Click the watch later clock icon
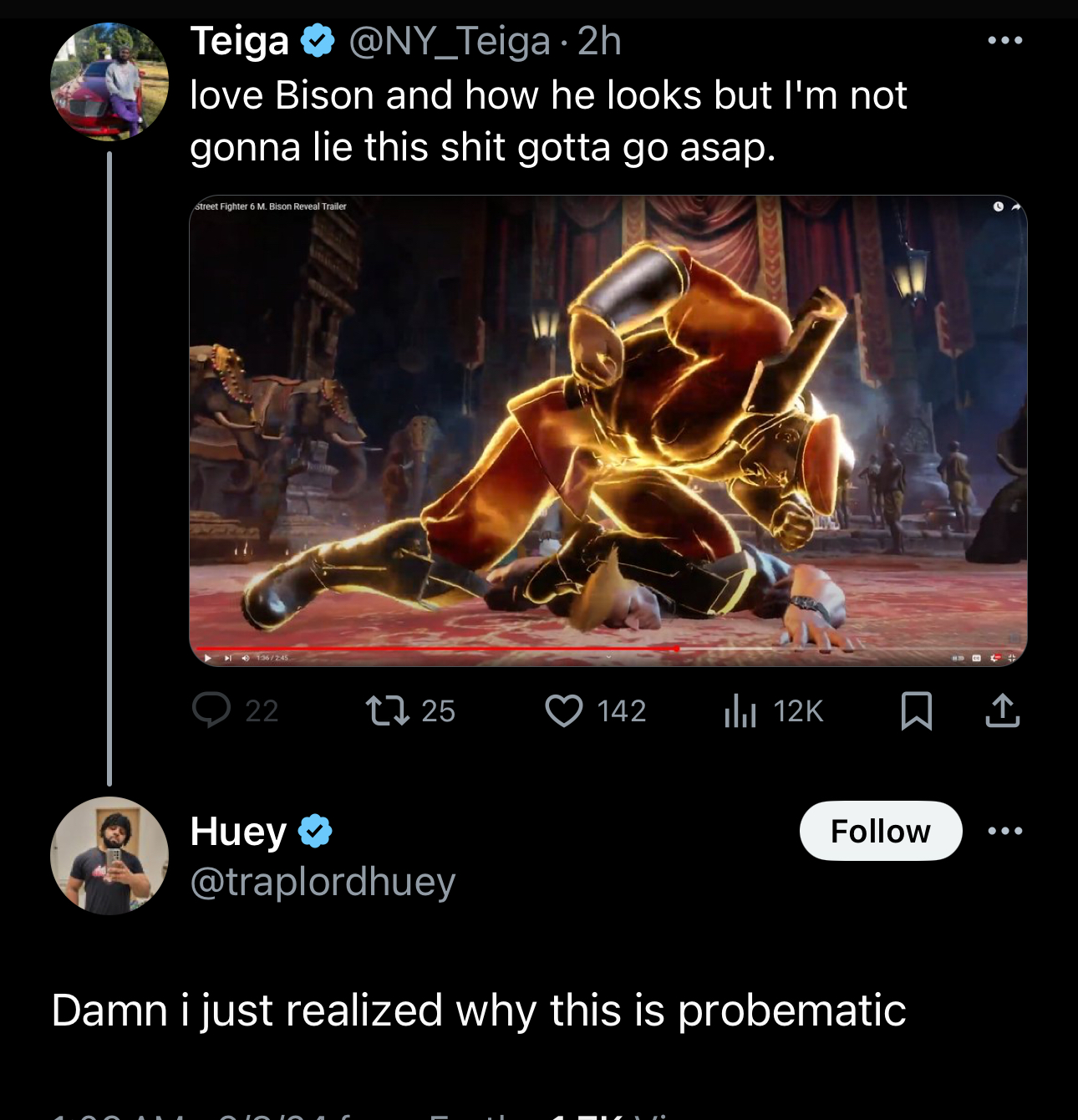Screen dimensions: 1078x1120 [x=998, y=206]
